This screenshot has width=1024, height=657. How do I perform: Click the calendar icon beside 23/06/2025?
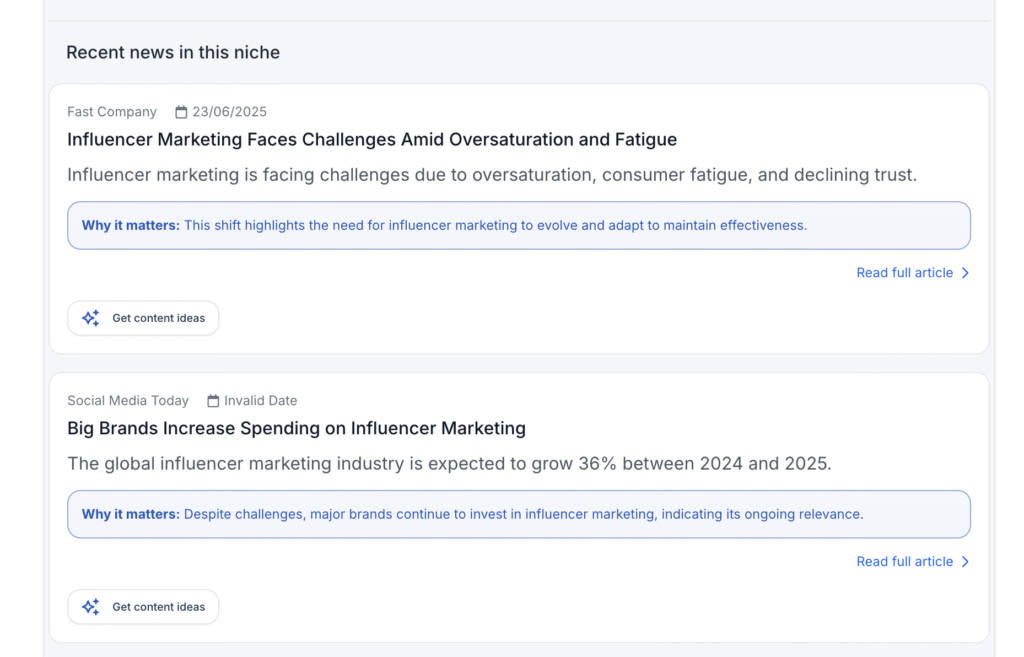click(181, 112)
